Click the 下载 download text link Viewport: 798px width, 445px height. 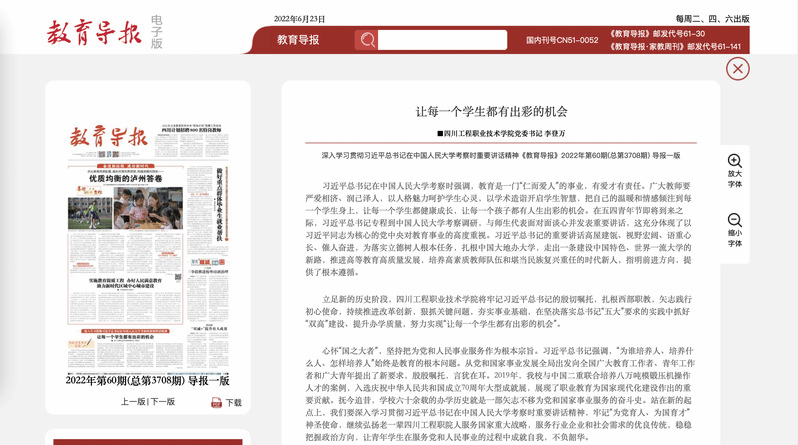(234, 402)
